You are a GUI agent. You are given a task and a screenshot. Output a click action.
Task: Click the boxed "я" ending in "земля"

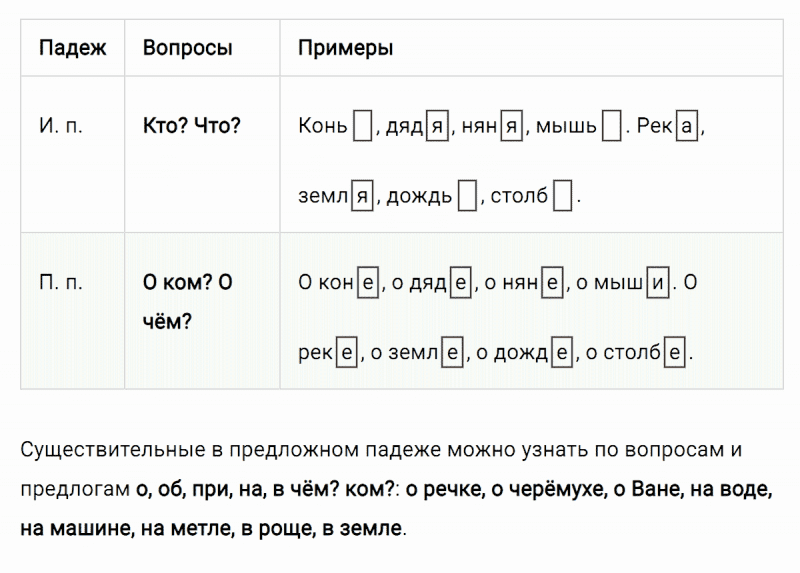363,197
